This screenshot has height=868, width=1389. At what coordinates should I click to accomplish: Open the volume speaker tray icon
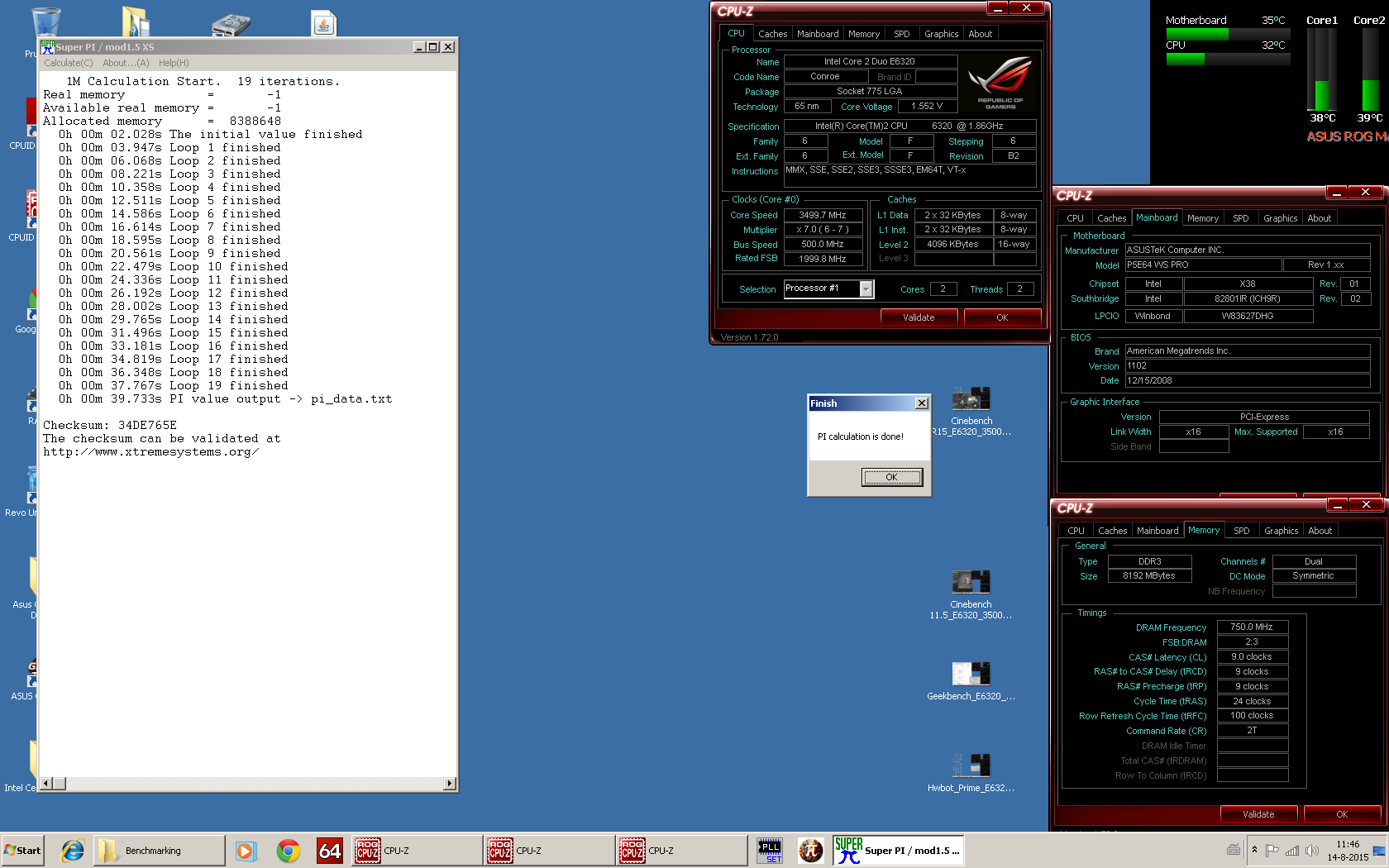click(1311, 850)
